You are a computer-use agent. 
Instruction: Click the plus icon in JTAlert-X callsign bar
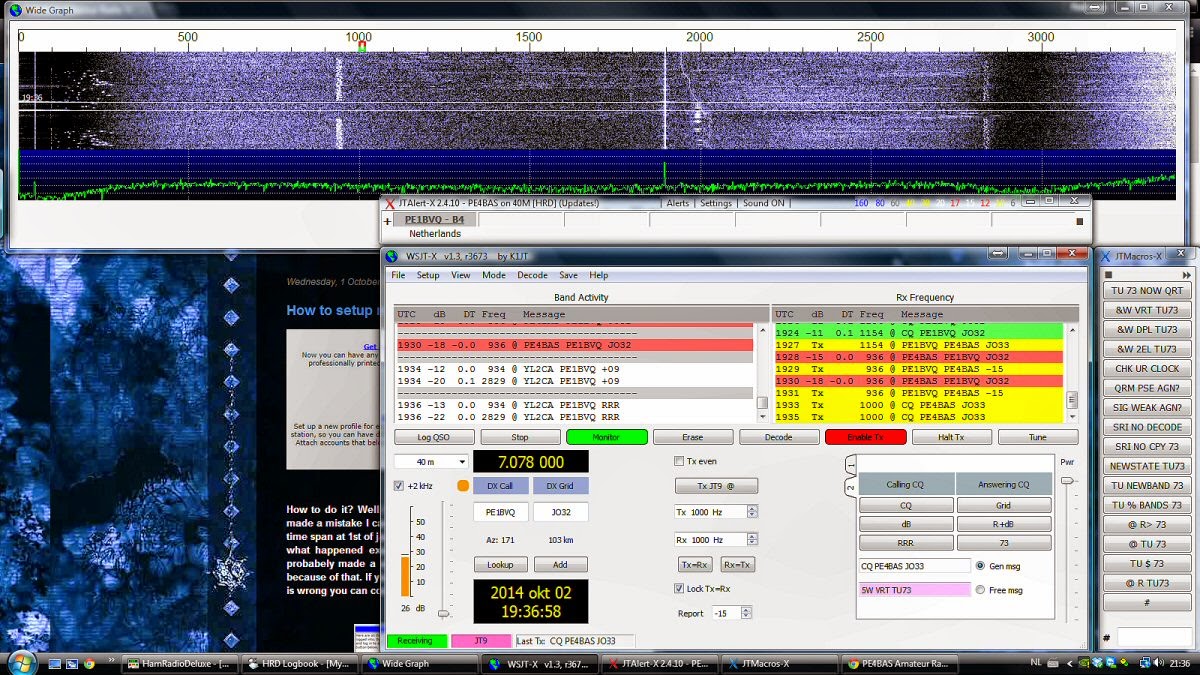(x=388, y=221)
